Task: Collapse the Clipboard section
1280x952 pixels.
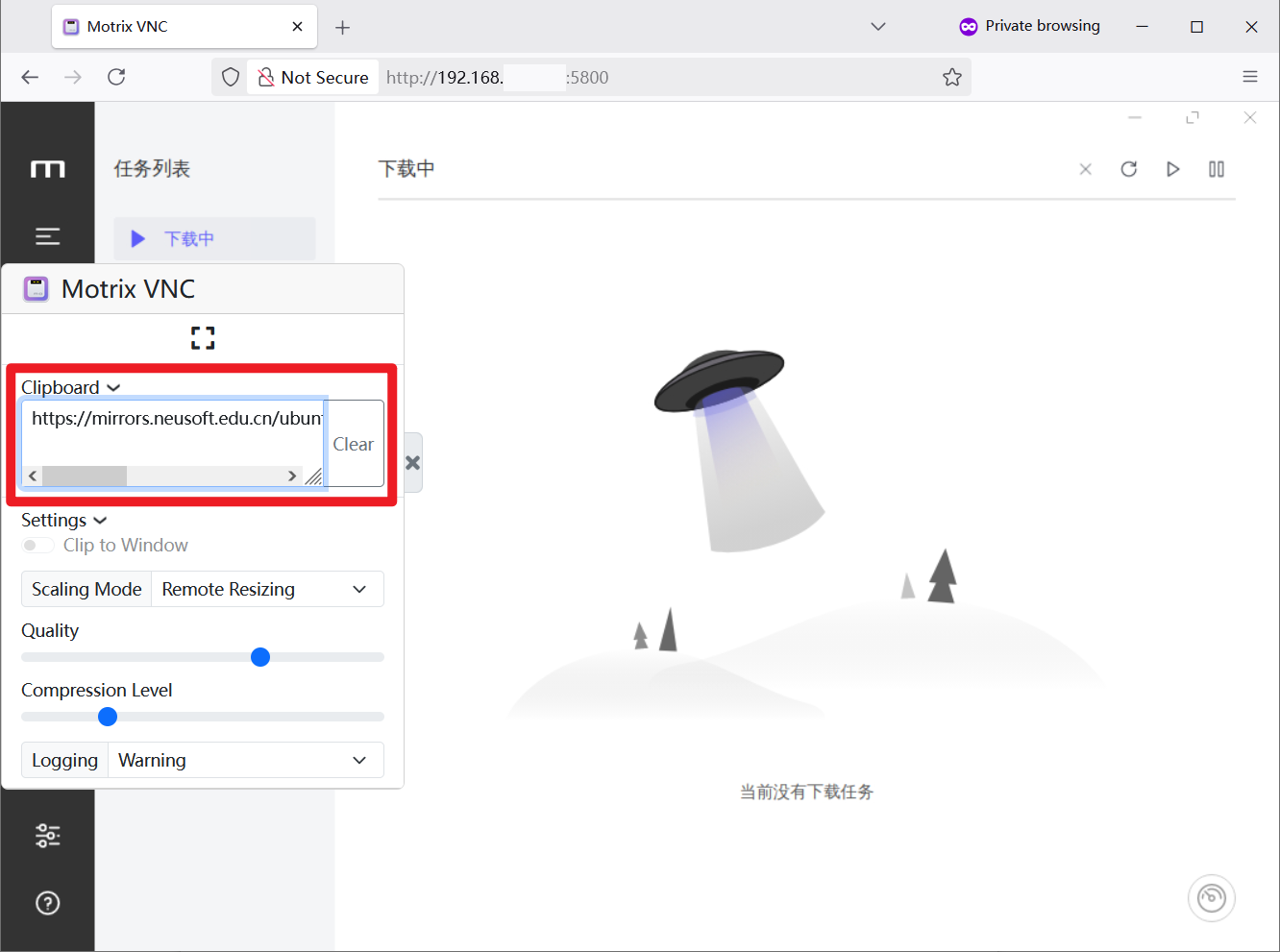Action: (71, 387)
